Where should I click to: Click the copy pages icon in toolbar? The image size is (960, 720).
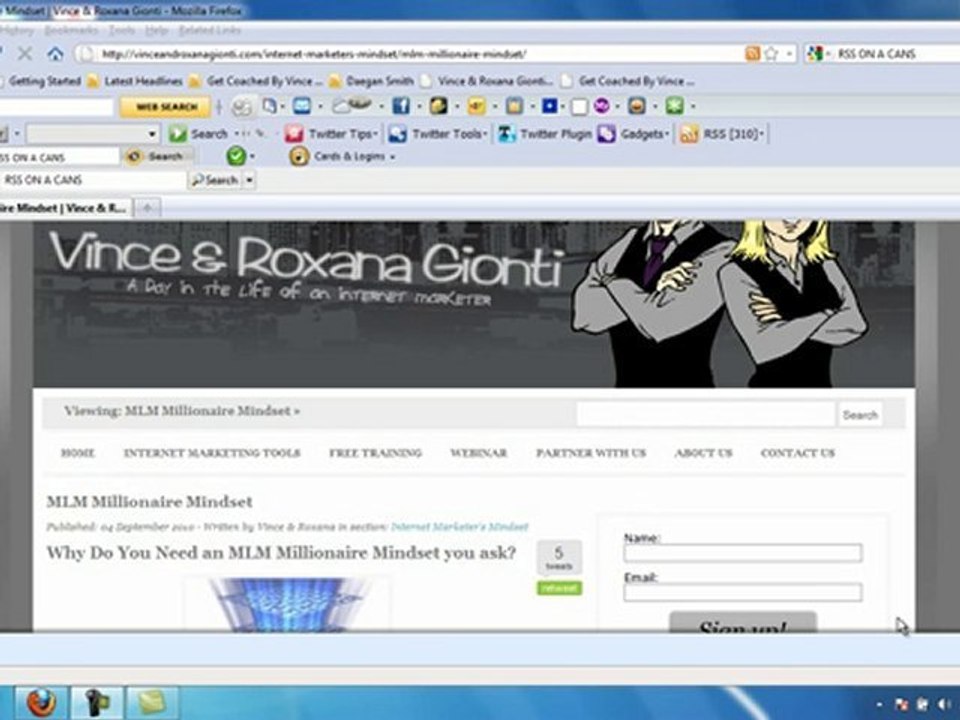pyautogui.click(x=269, y=106)
